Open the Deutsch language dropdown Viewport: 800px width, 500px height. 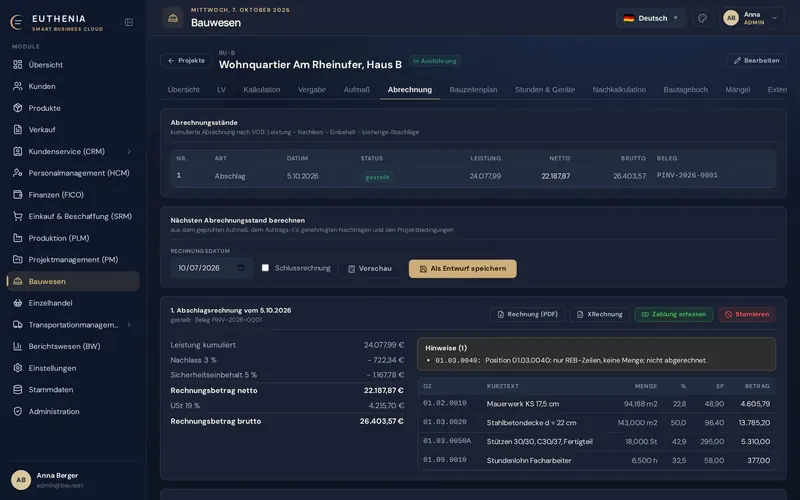pyautogui.click(x=651, y=18)
